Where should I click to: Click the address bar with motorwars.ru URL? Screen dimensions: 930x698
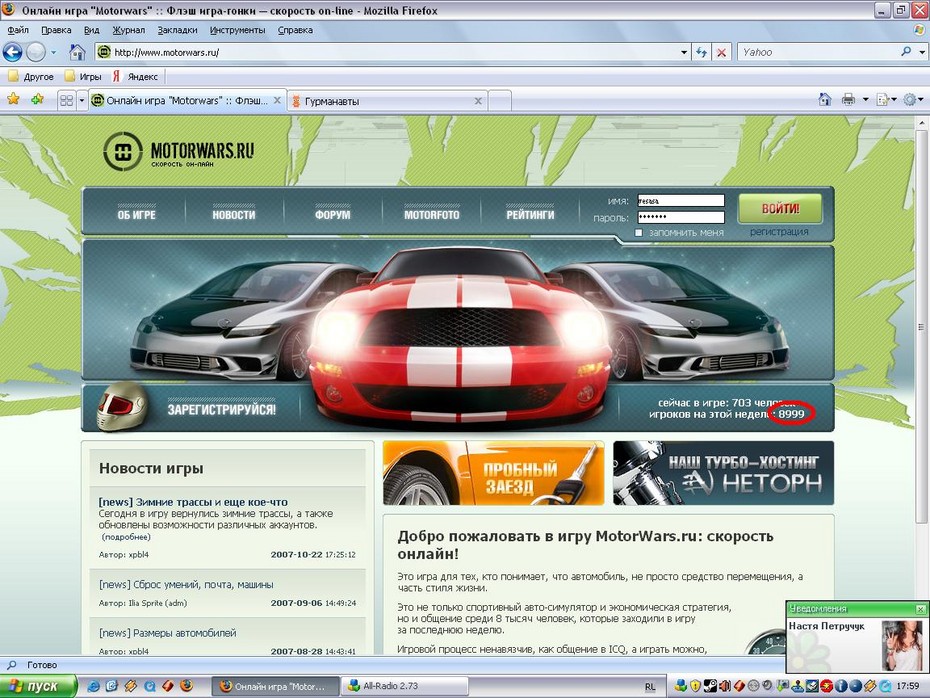392,52
